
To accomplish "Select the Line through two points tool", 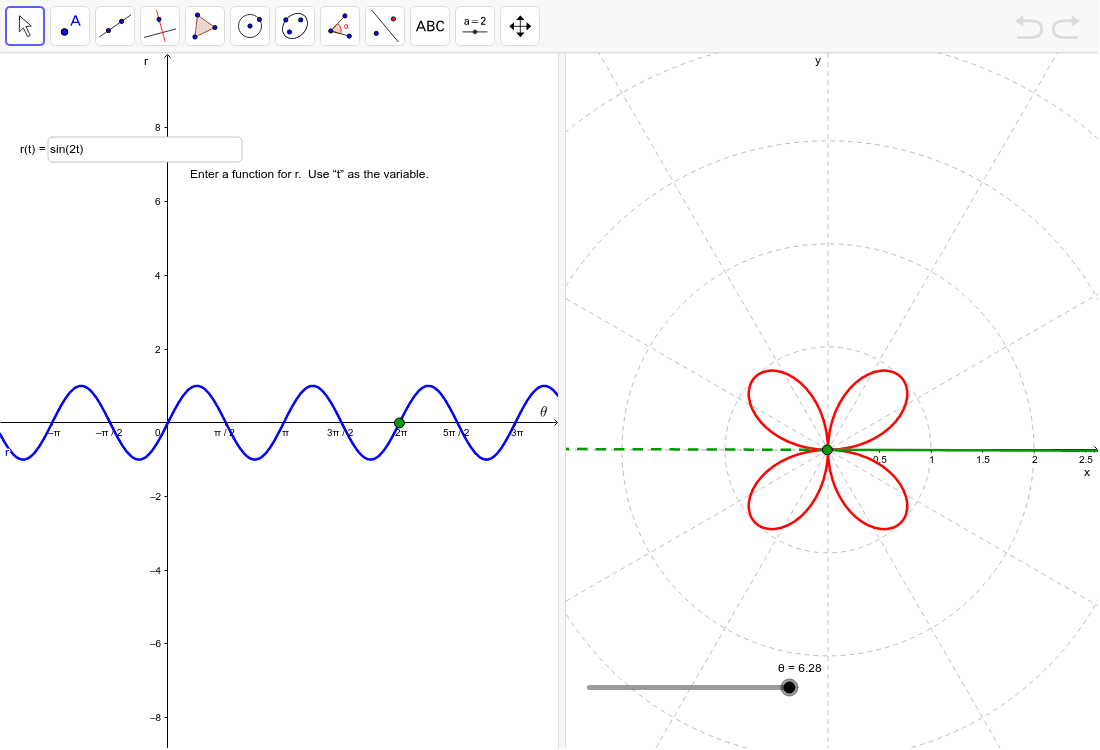I will click(115, 26).
